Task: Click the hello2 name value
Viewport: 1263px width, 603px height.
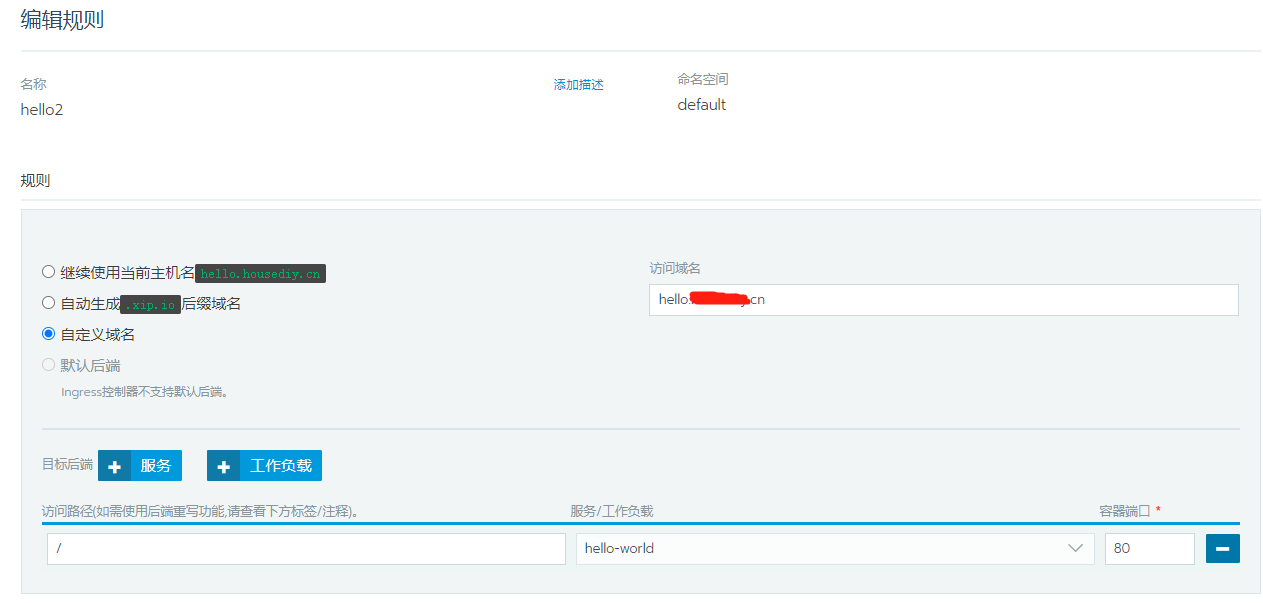Action: pyautogui.click(x=42, y=110)
